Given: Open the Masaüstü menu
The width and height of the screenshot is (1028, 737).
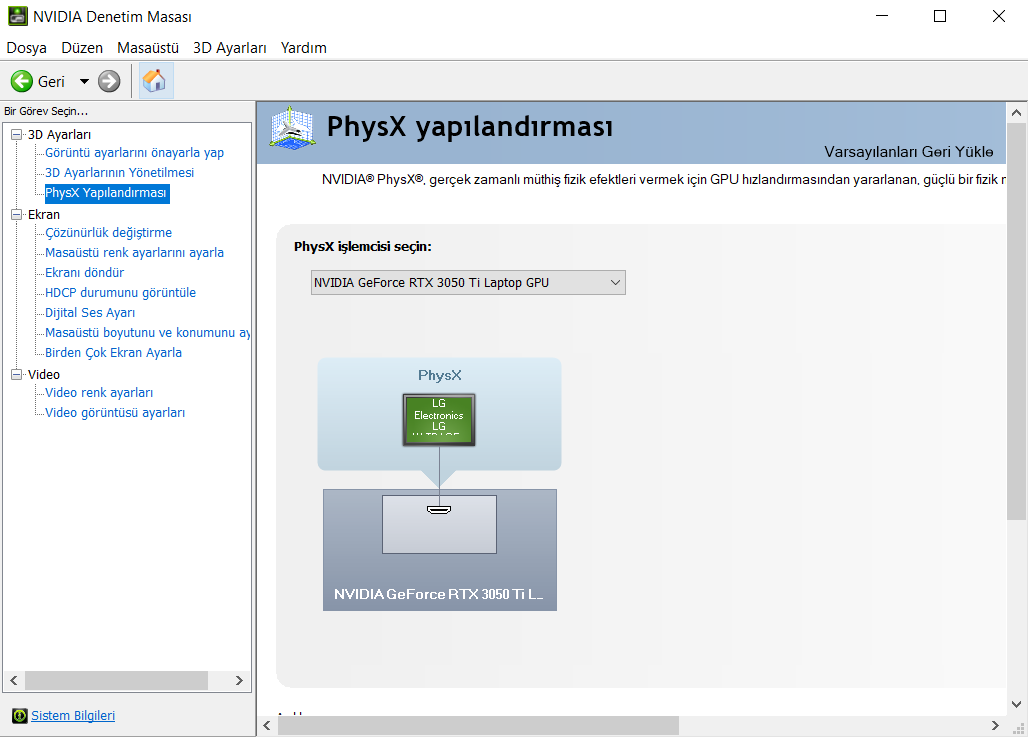Looking at the screenshot, I should (148, 48).
